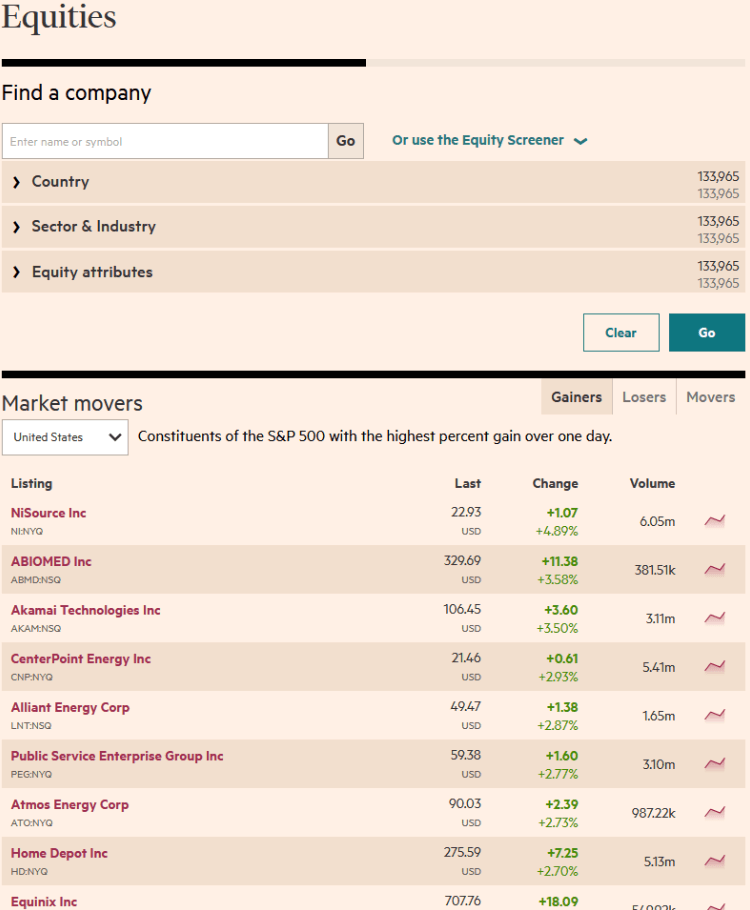Screen dimensions: 750x910
Task: Expand the Country filter section
Action: coord(60,182)
